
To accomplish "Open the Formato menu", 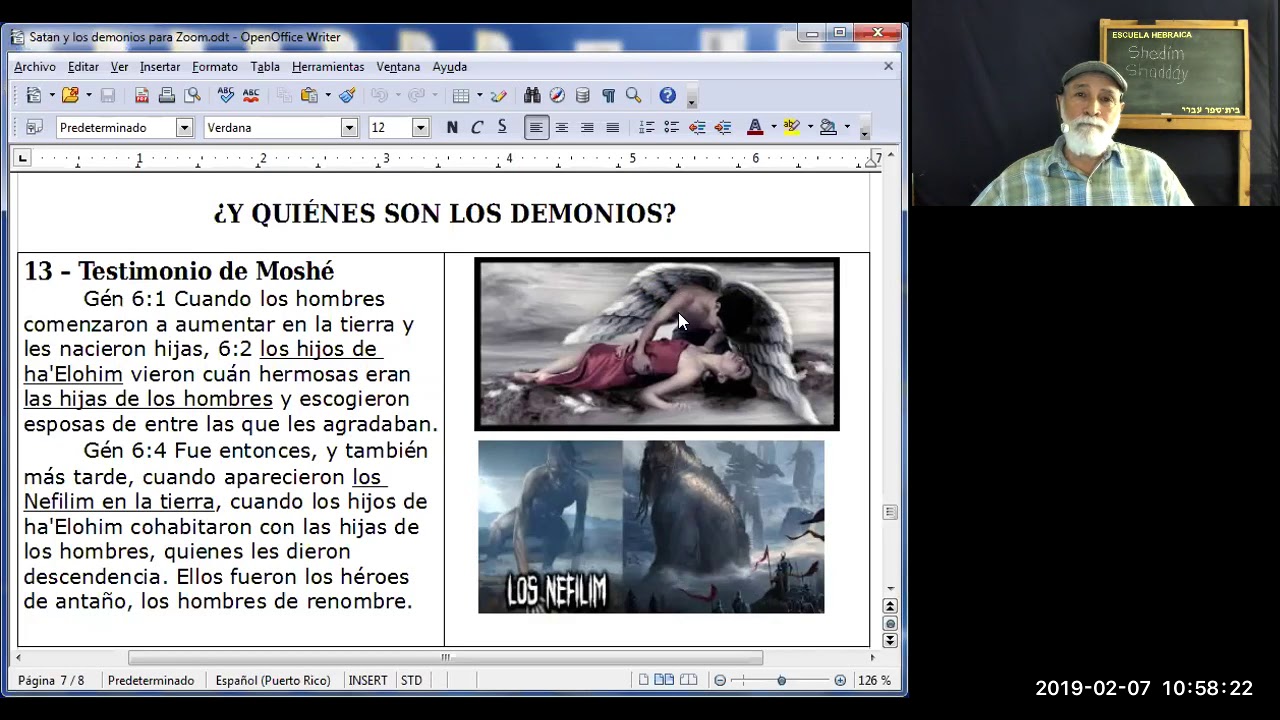I will click(x=215, y=66).
